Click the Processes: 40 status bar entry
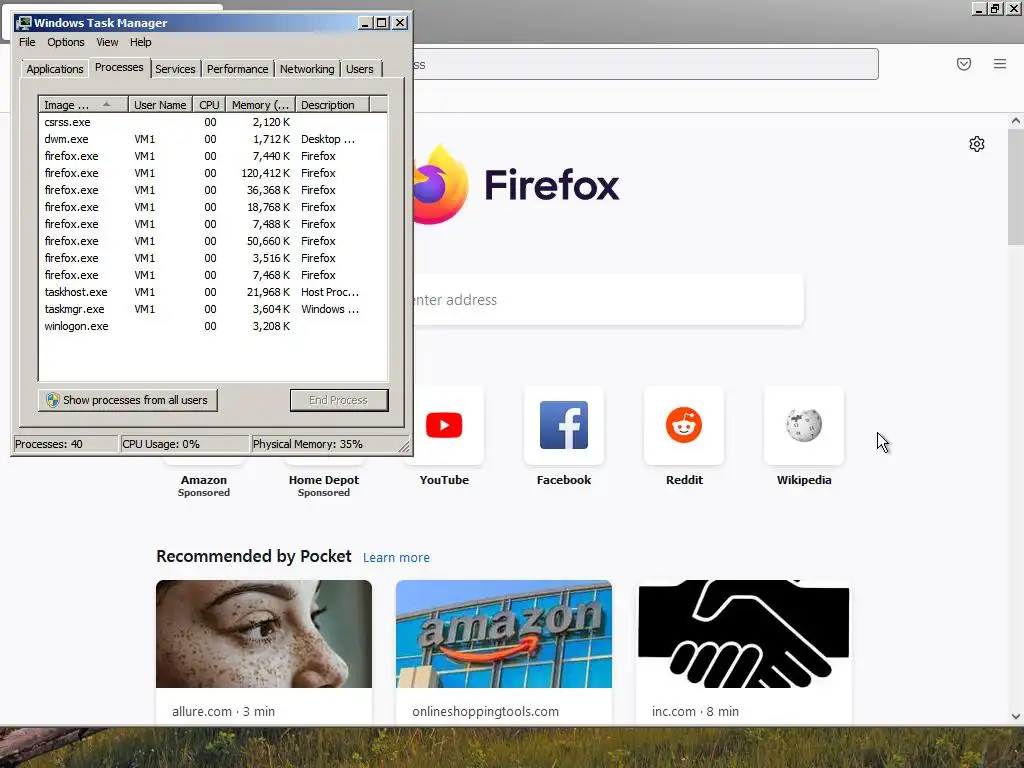The height and width of the screenshot is (768, 1024). 65,444
